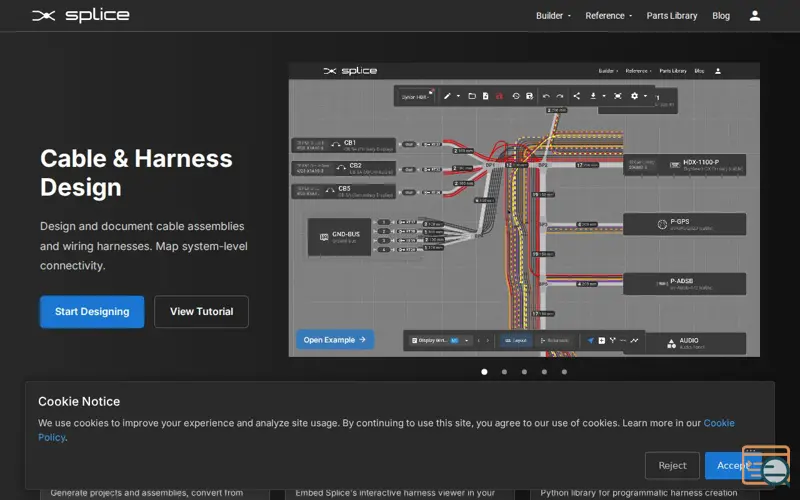Screen dimensions: 800x500
Task: Select the fourth carousel dot
Action: (x=544, y=372)
